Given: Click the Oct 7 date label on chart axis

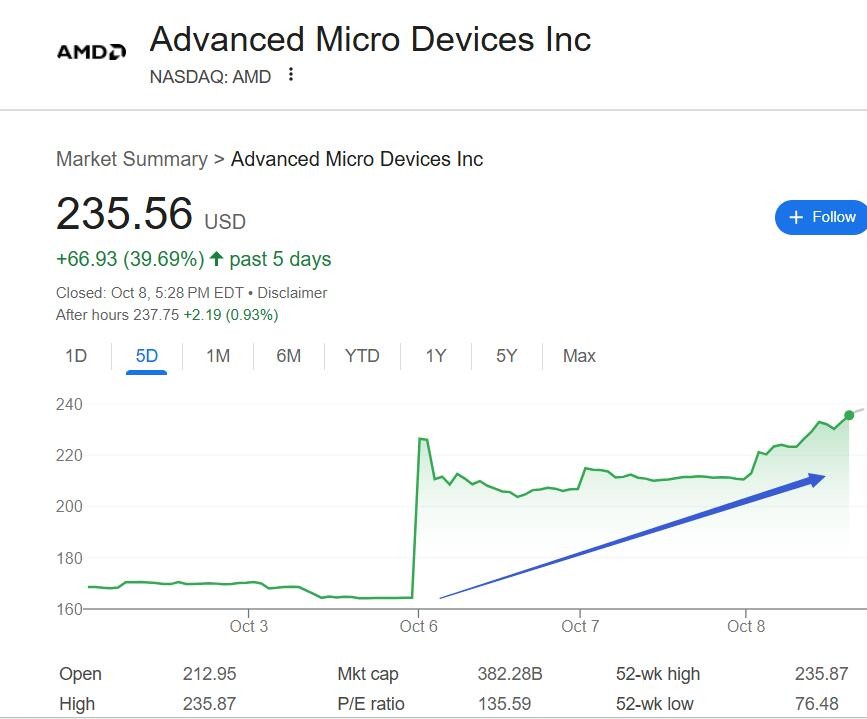Looking at the screenshot, I should pos(580,627).
